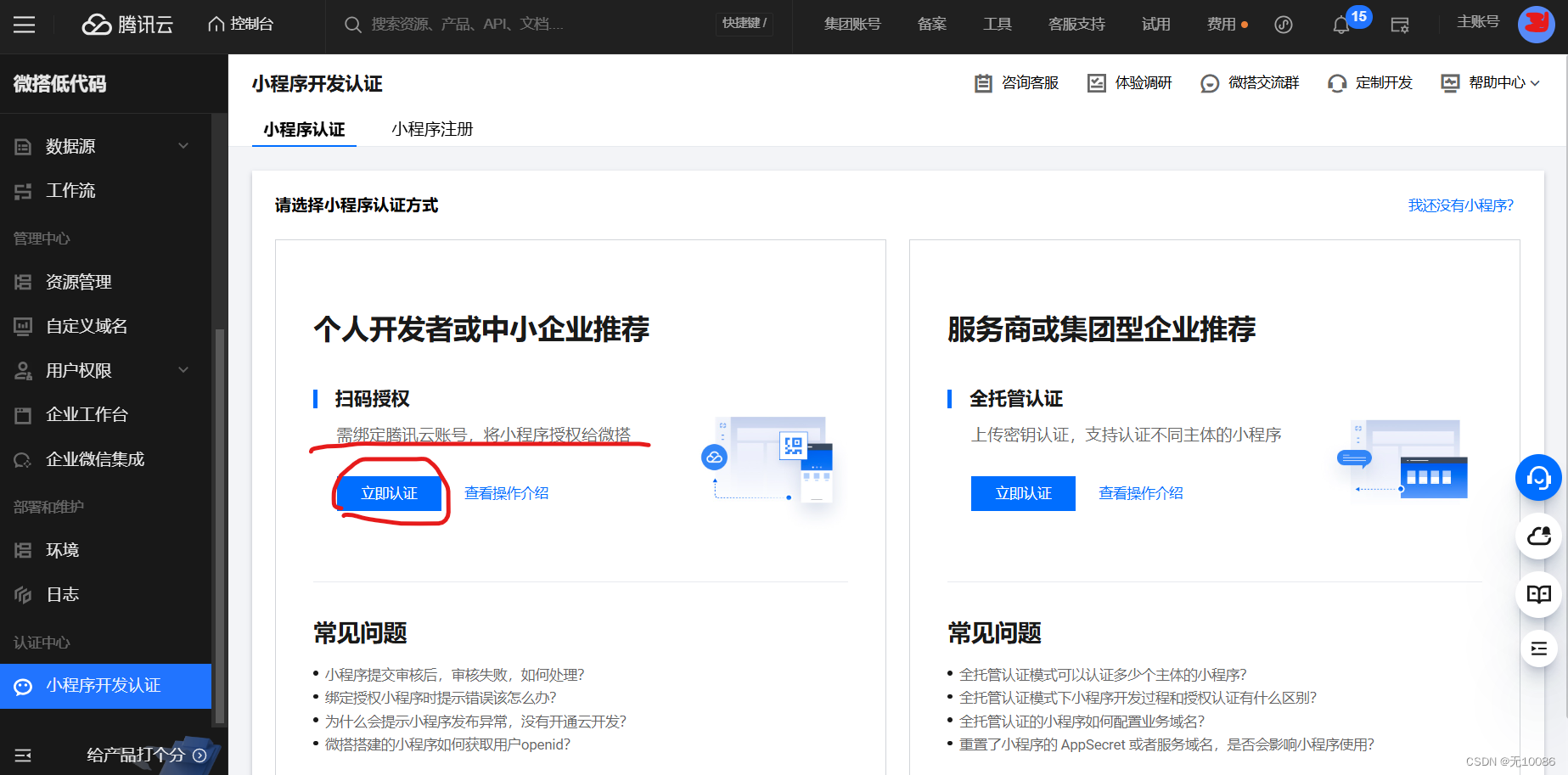Click 立即认证 under 全托管认证
Image resolution: width=1568 pixels, height=775 pixels.
point(1023,493)
